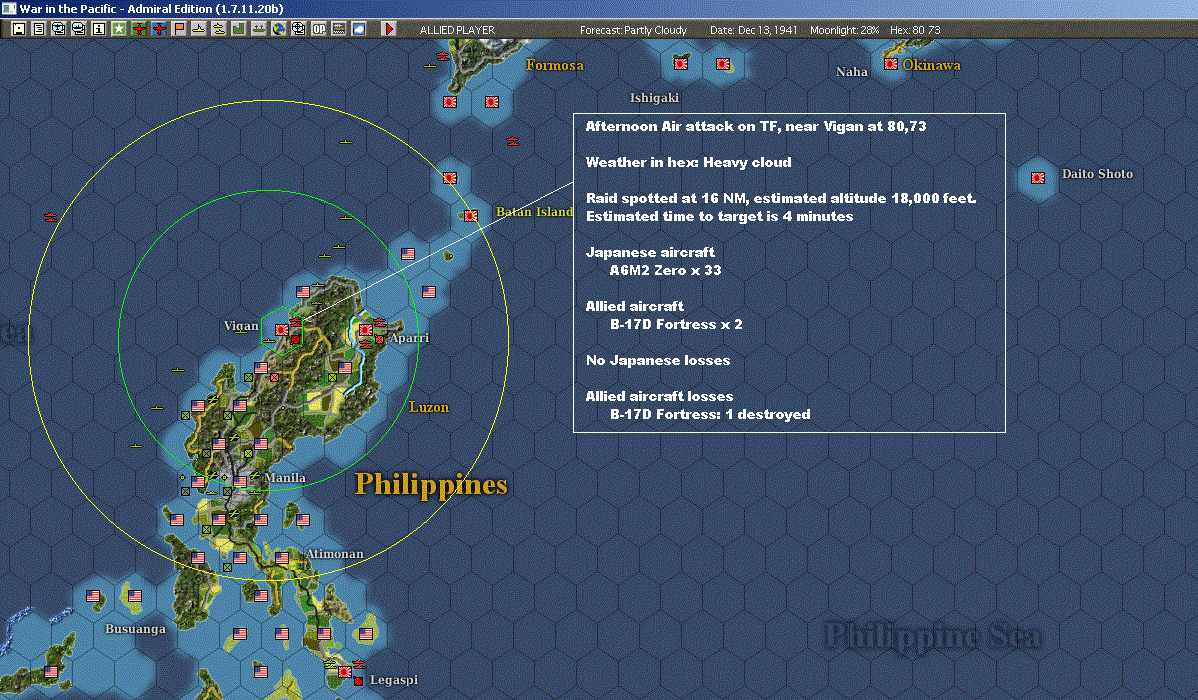
Task: Click the Naha map label
Action: pyautogui.click(x=852, y=72)
